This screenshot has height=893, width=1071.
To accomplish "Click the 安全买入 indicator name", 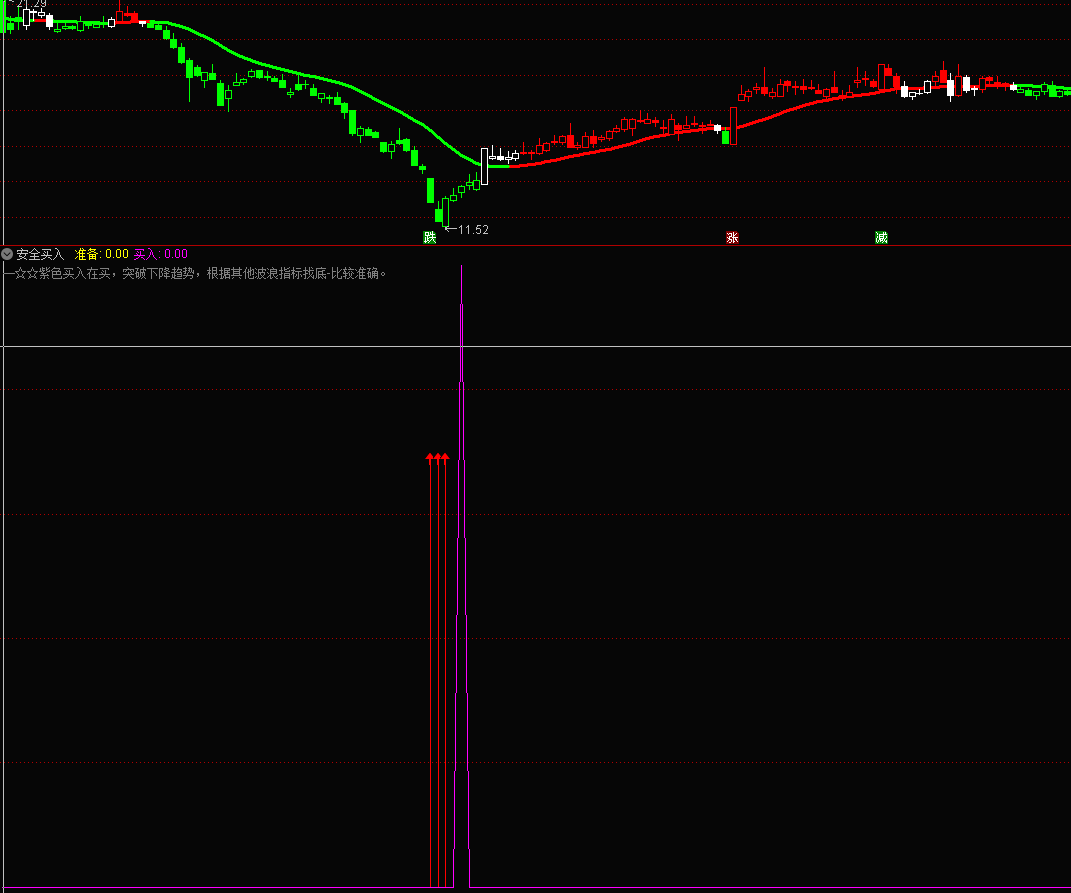I will 40,254.
